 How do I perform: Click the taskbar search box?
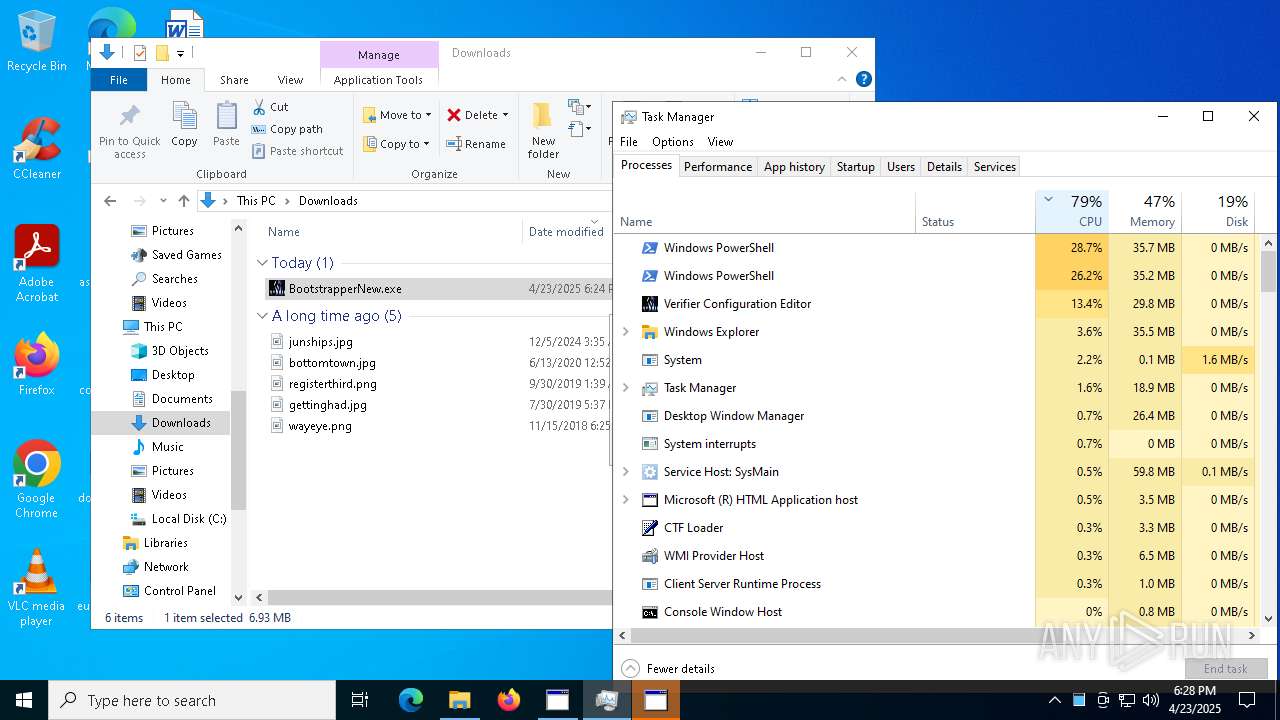point(192,700)
